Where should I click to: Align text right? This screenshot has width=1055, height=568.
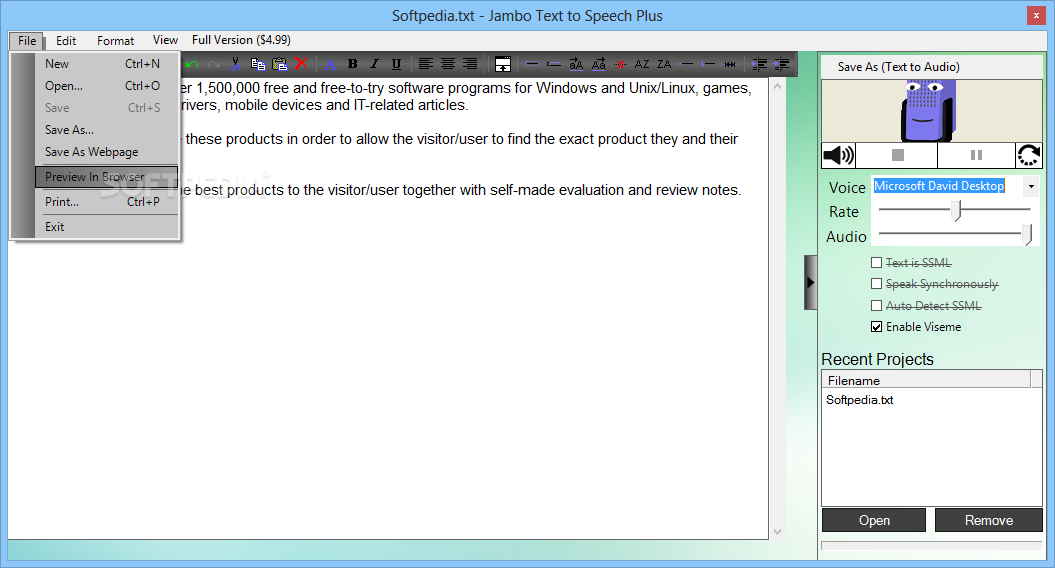[x=470, y=64]
